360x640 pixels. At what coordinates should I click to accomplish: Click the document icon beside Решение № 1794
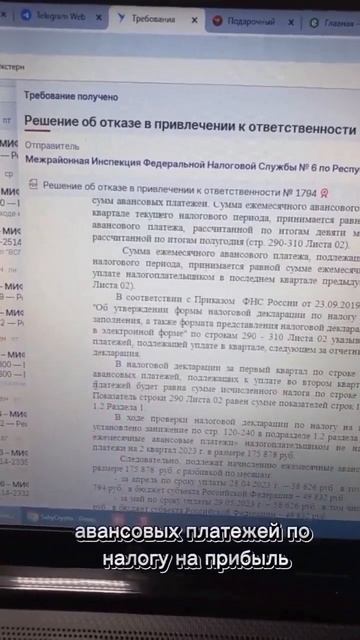pos(33,185)
